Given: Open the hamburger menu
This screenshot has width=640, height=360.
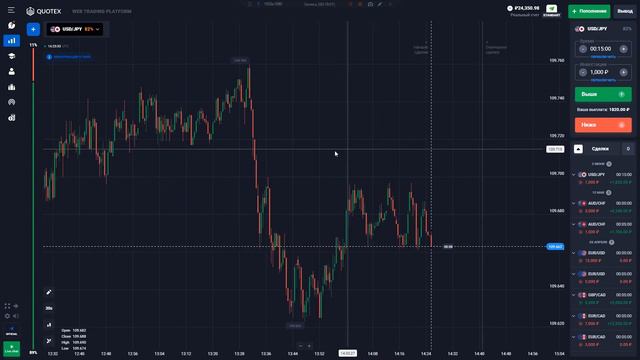Looking at the screenshot, I should (11, 10).
